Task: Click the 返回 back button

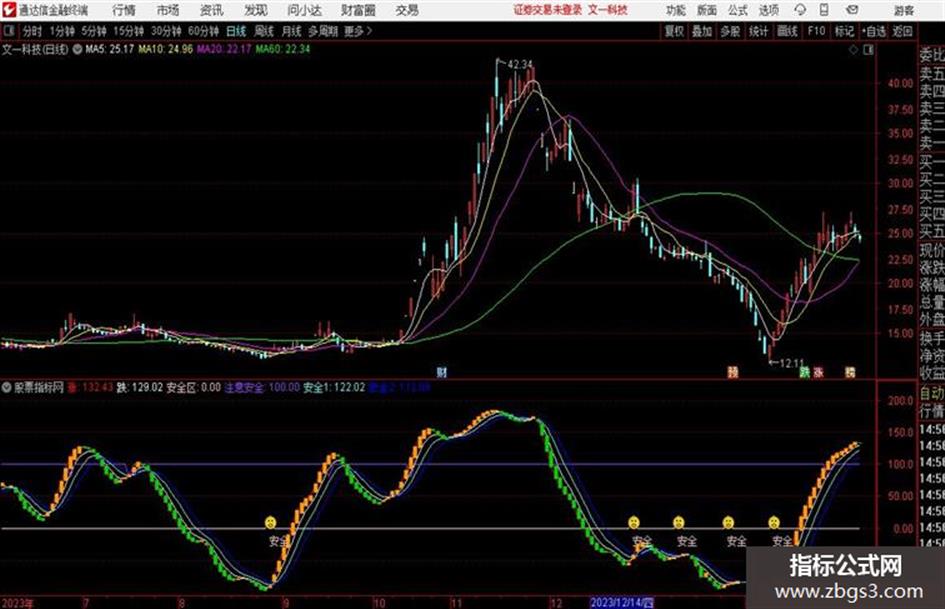Action: (x=902, y=31)
